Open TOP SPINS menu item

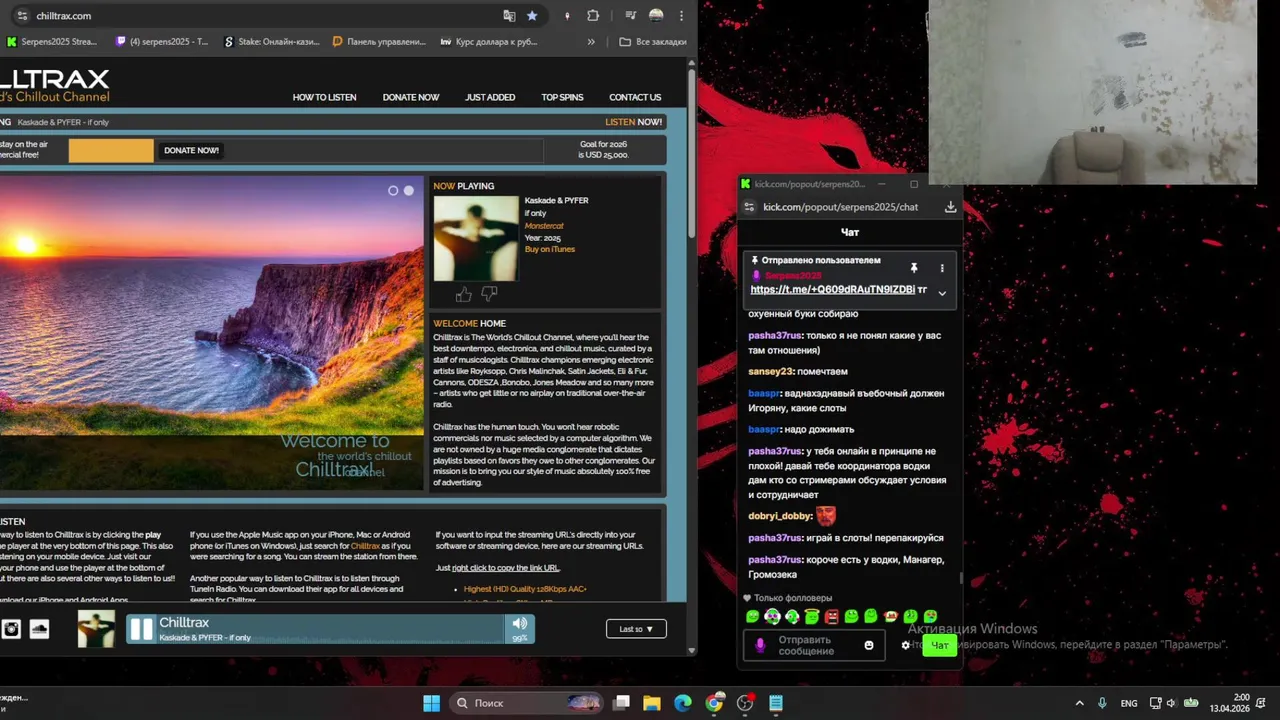coord(562,97)
